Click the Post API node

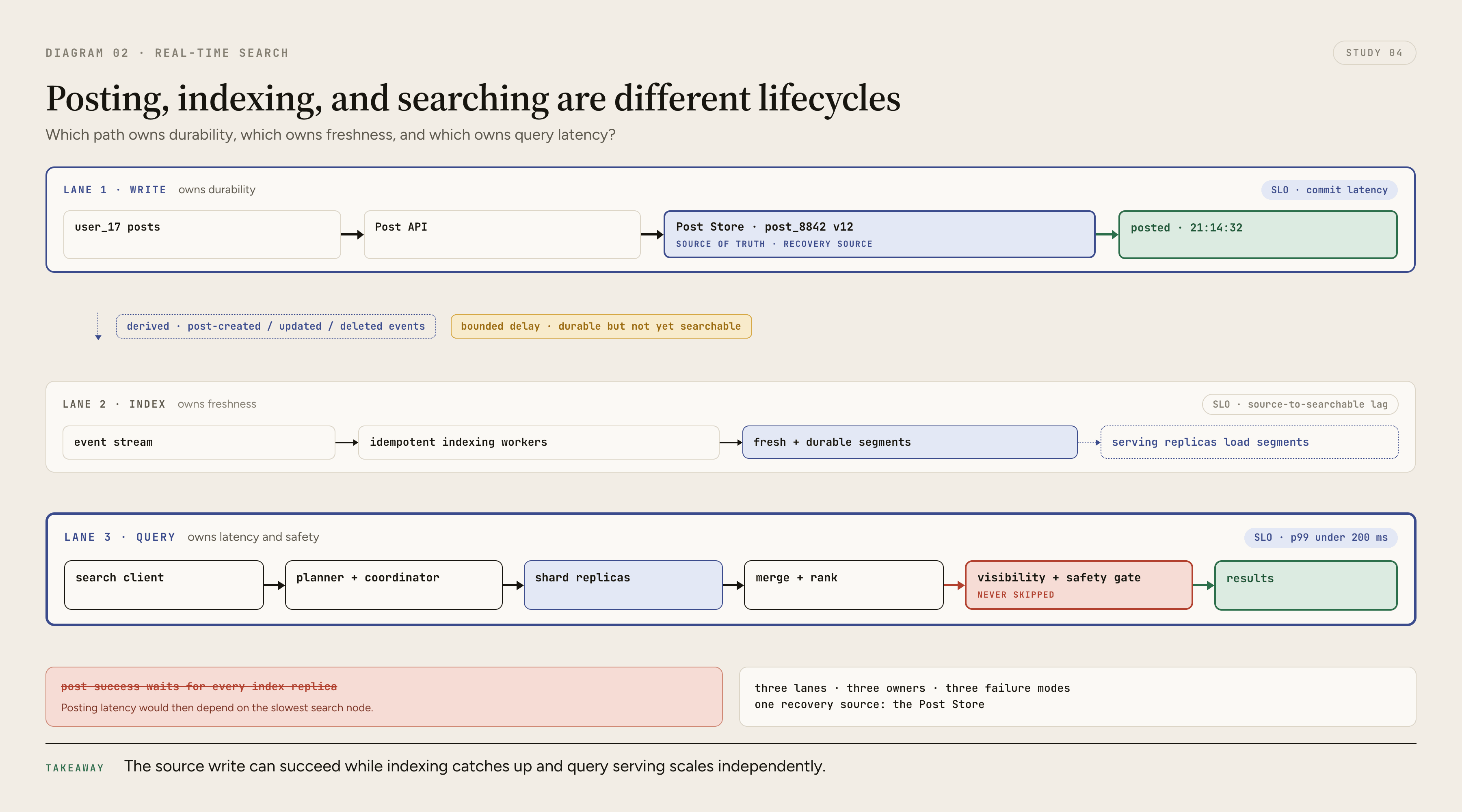coord(502,234)
